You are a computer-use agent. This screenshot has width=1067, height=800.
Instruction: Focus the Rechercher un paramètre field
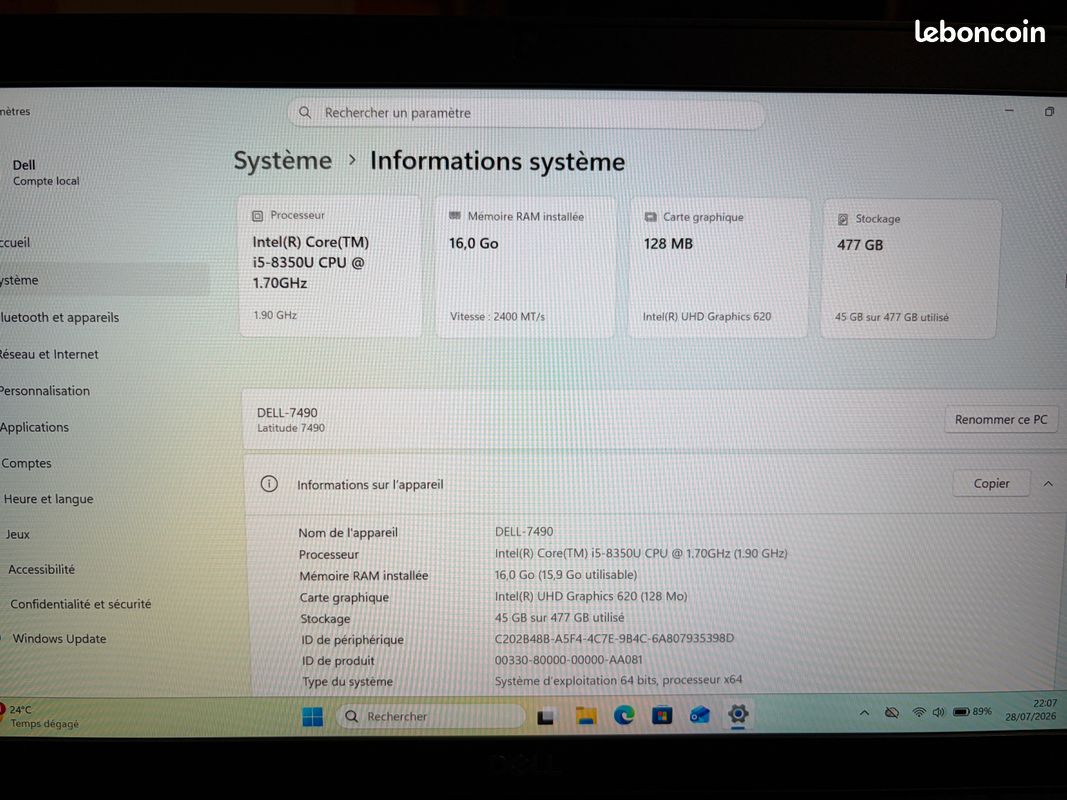[x=526, y=114]
